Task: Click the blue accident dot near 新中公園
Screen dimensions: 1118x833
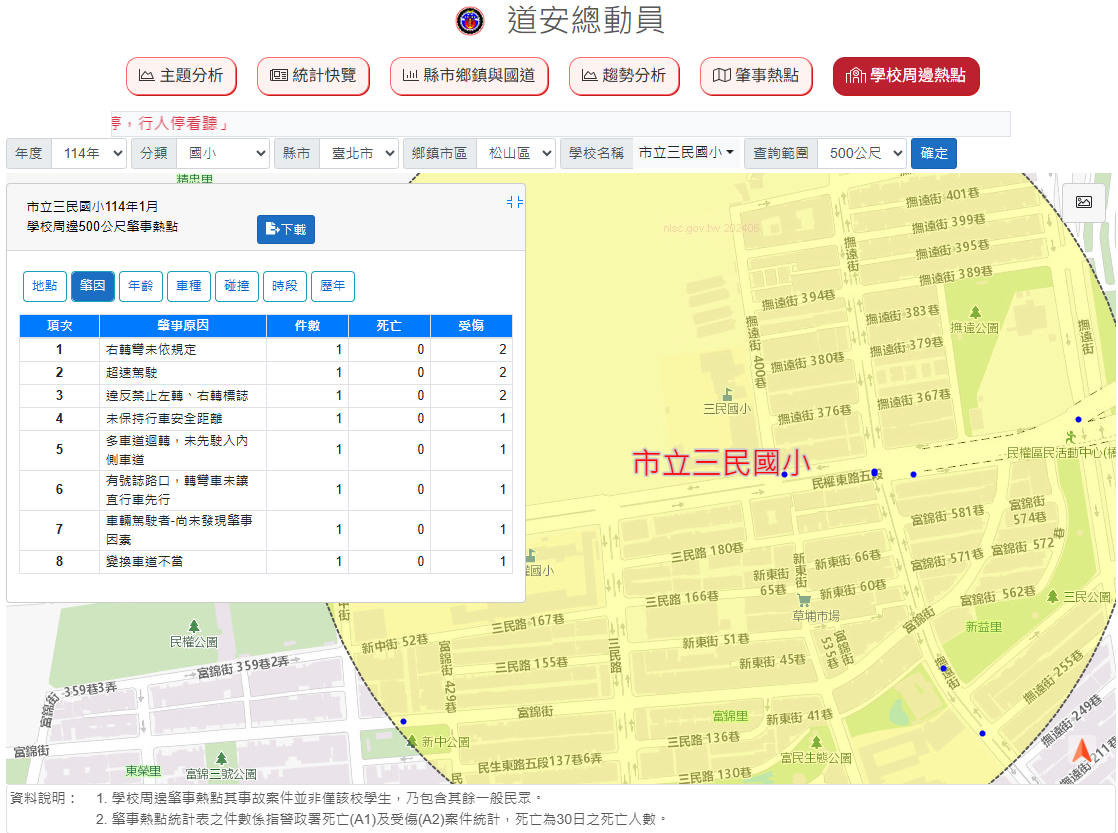Action: coord(404,721)
